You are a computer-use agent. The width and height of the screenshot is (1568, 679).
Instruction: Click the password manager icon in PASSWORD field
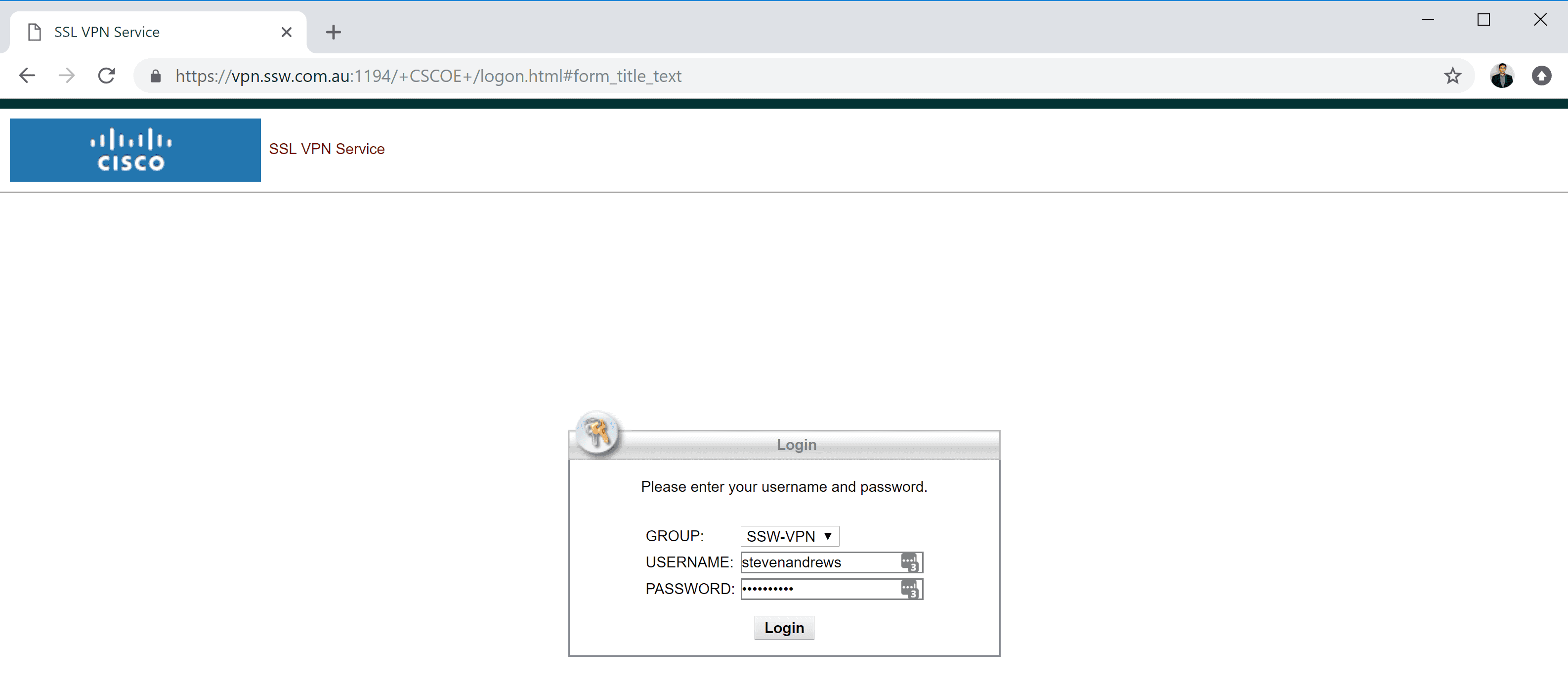point(909,589)
